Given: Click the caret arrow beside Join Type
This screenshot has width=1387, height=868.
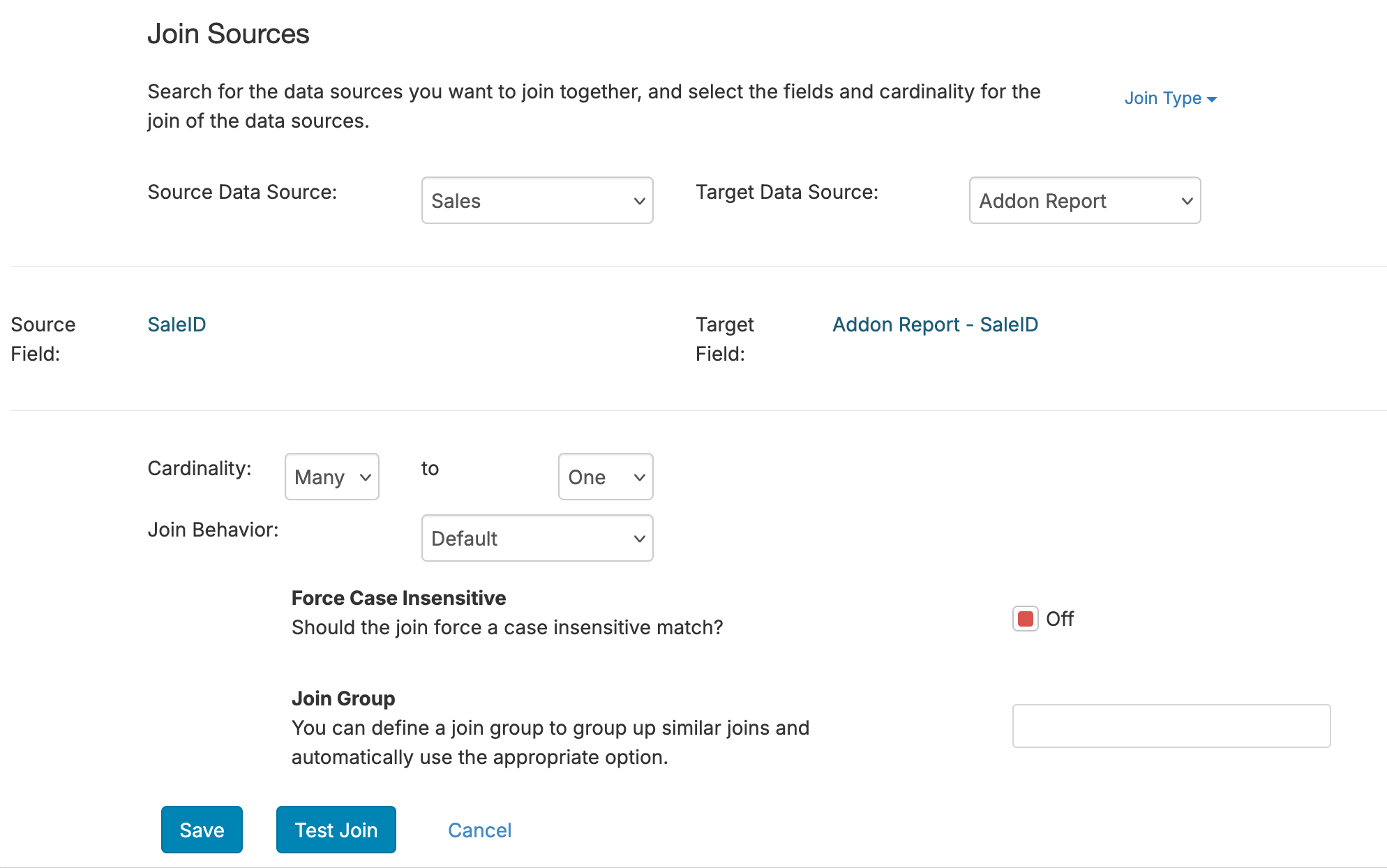Looking at the screenshot, I should 1212,100.
